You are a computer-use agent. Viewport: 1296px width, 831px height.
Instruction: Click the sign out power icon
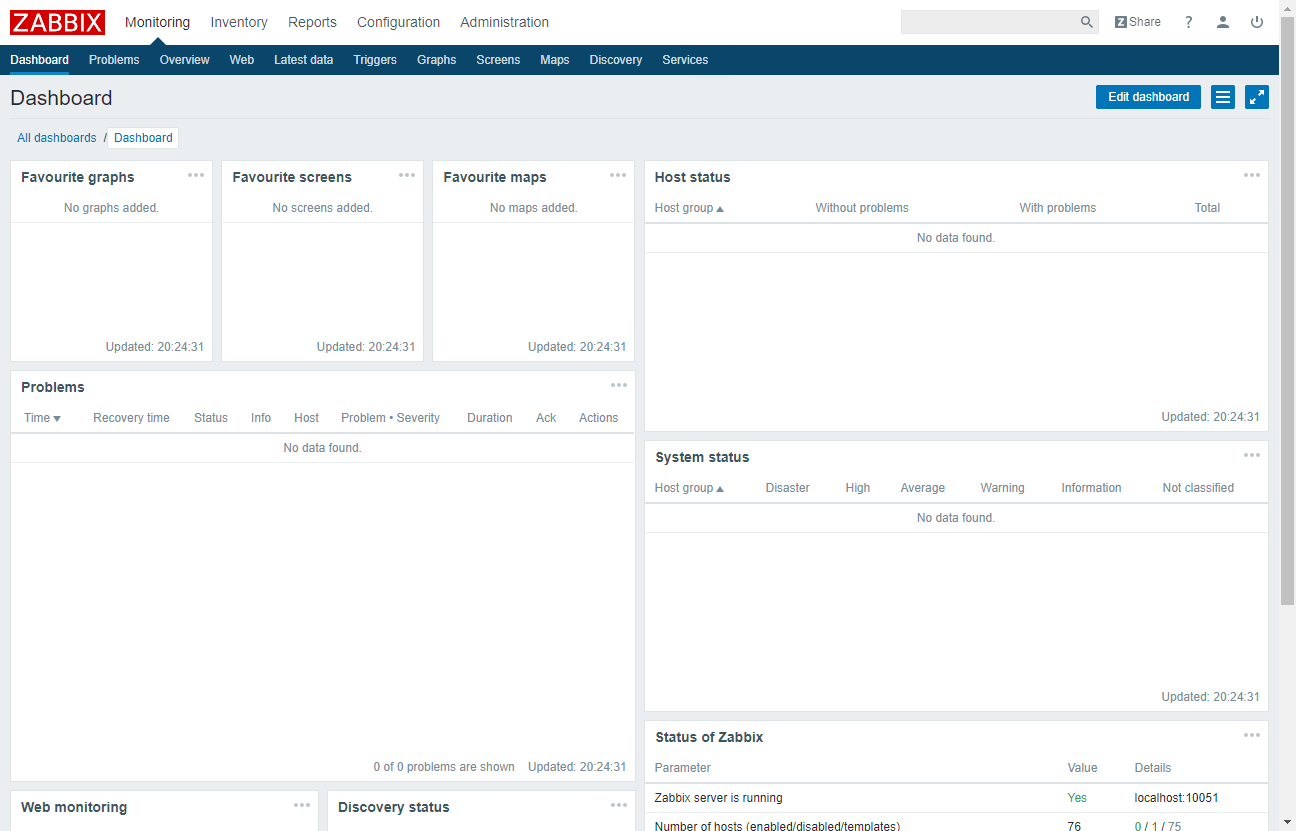[x=1257, y=22]
